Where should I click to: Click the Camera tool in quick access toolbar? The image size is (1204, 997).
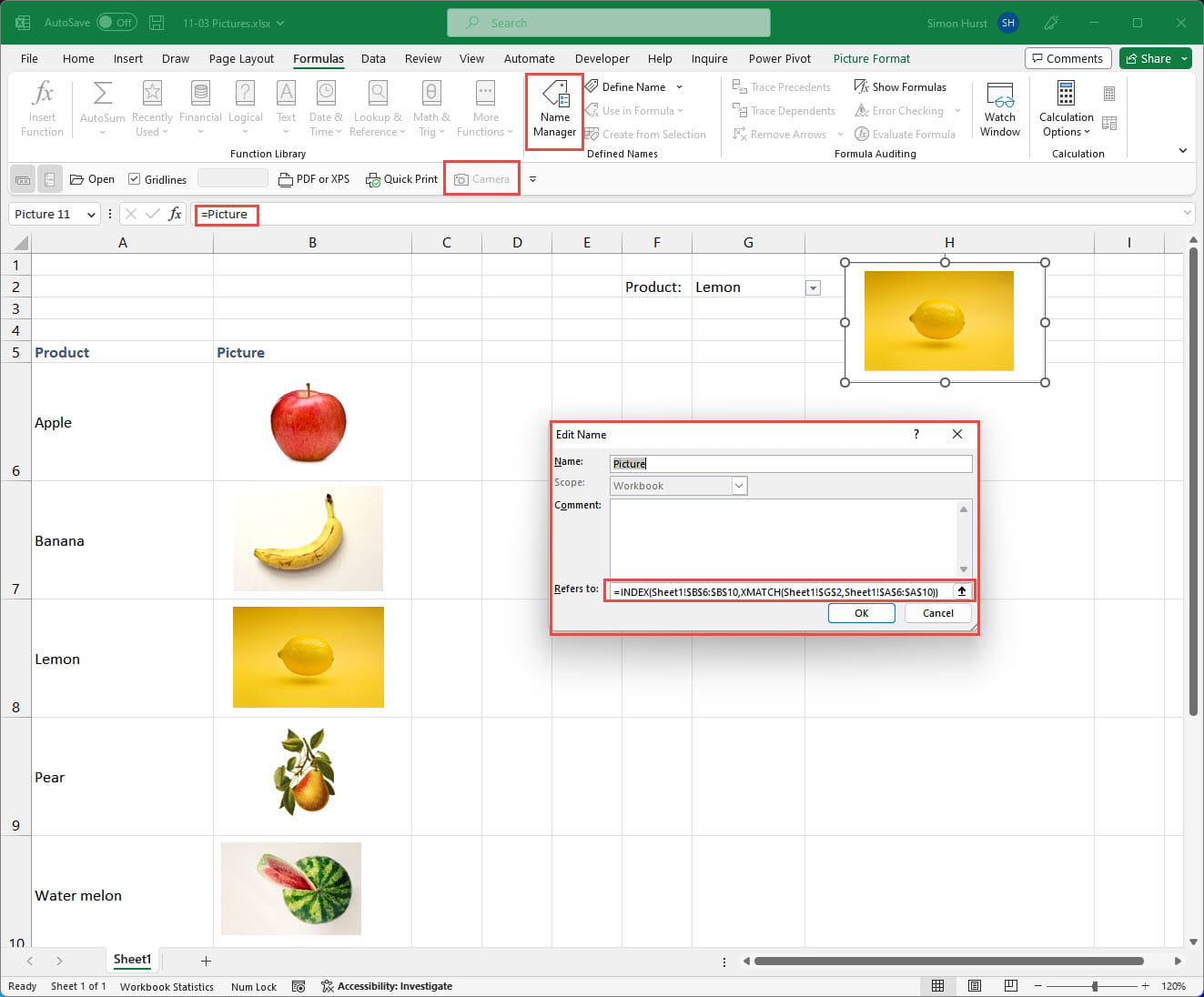click(481, 179)
